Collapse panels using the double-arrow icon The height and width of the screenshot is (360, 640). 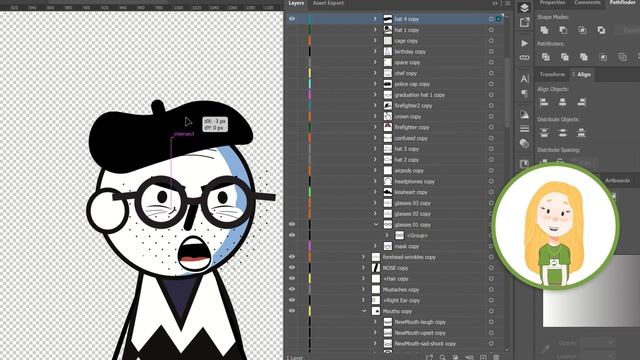click(495, 3)
